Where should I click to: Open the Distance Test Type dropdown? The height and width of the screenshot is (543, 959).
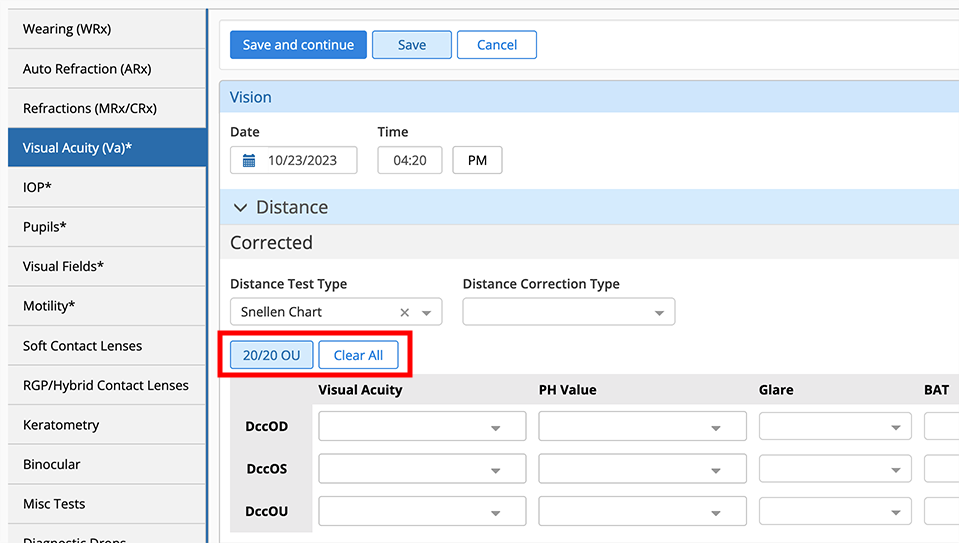pos(427,312)
